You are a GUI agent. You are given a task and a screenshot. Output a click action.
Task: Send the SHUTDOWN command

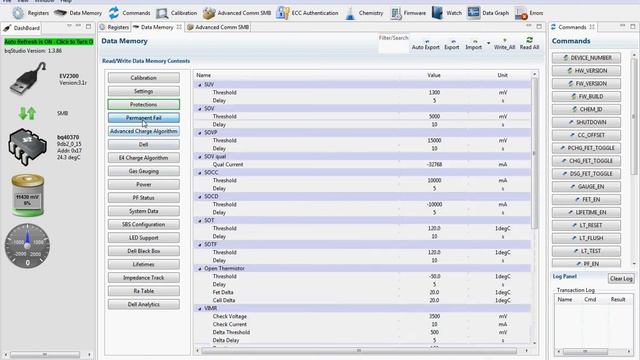click(587, 122)
